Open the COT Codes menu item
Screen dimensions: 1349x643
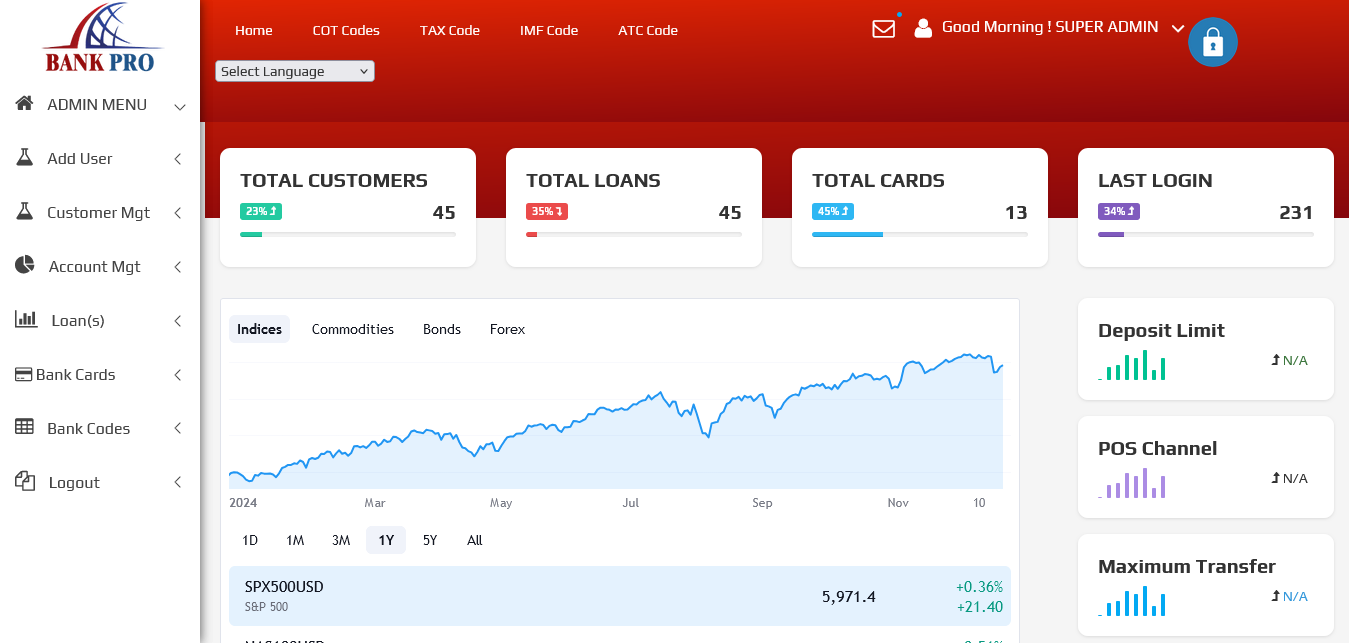pyautogui.click(x=346, y=30)
